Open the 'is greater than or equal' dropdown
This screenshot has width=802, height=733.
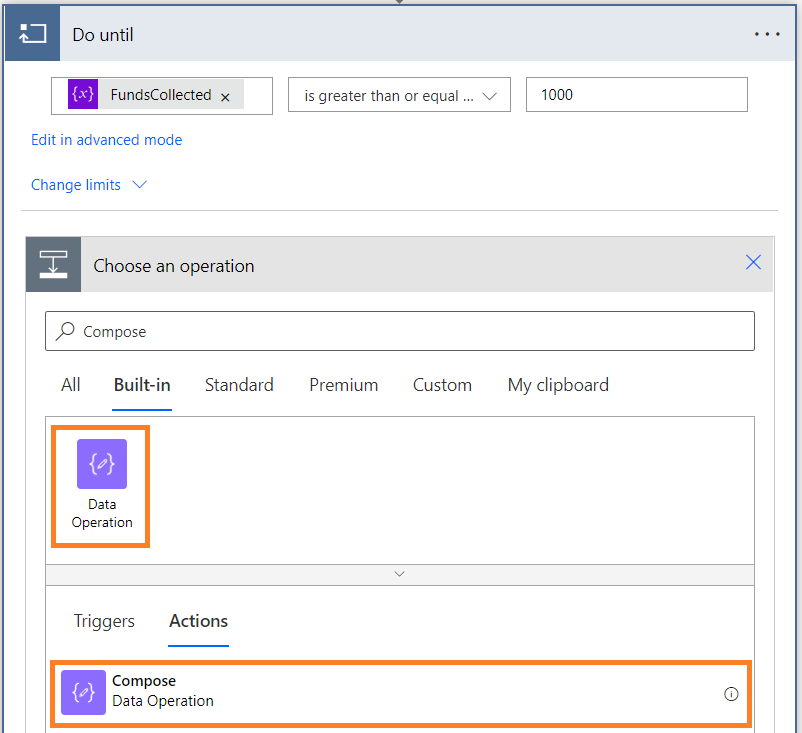point(399,96)
